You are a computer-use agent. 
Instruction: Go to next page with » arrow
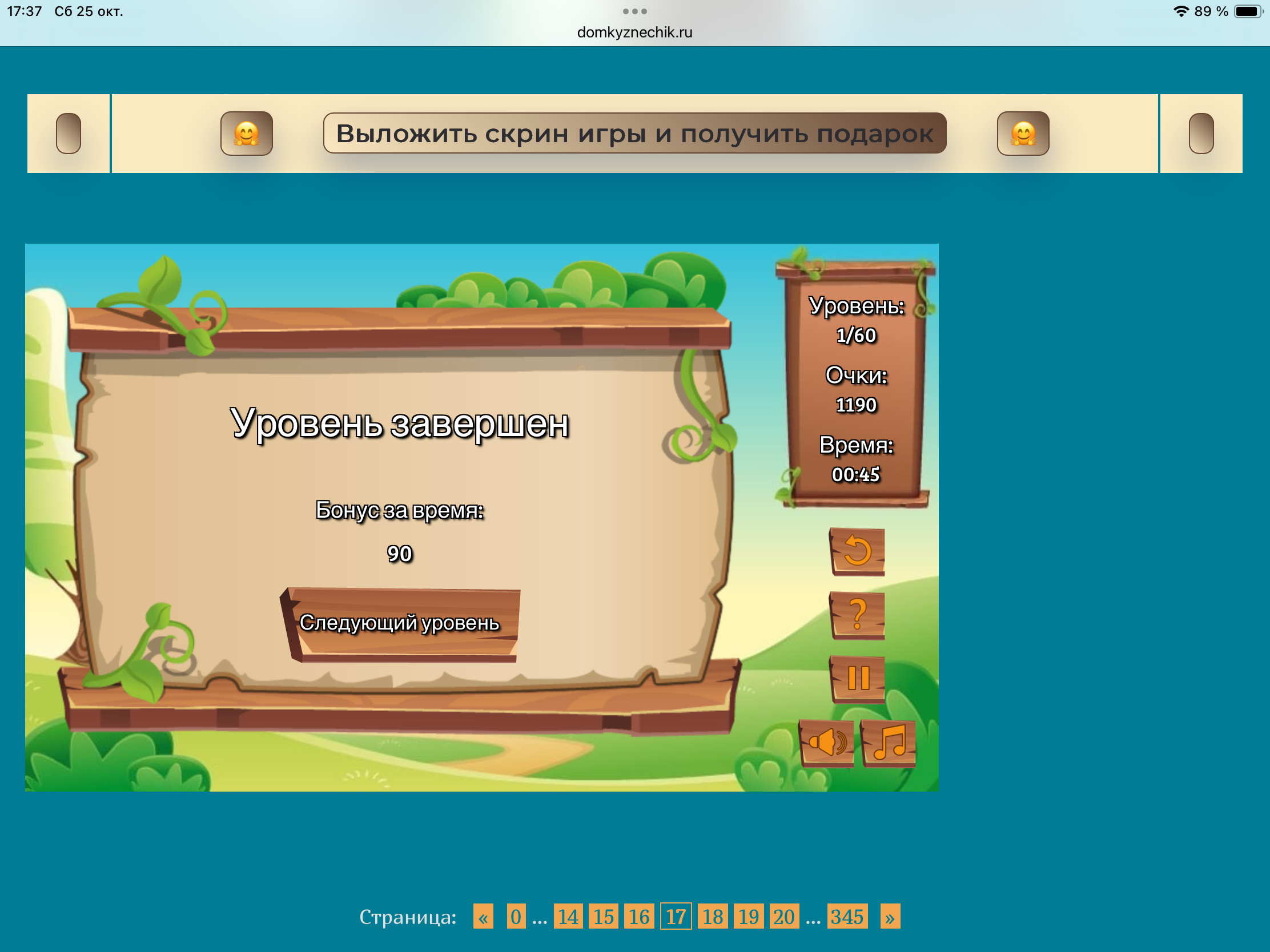click(x=890, y=917)
